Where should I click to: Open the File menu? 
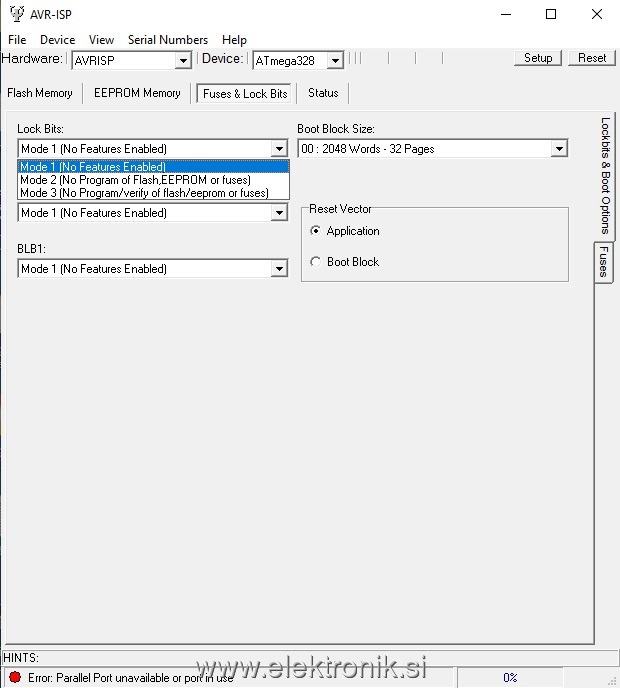pos(17,40)
